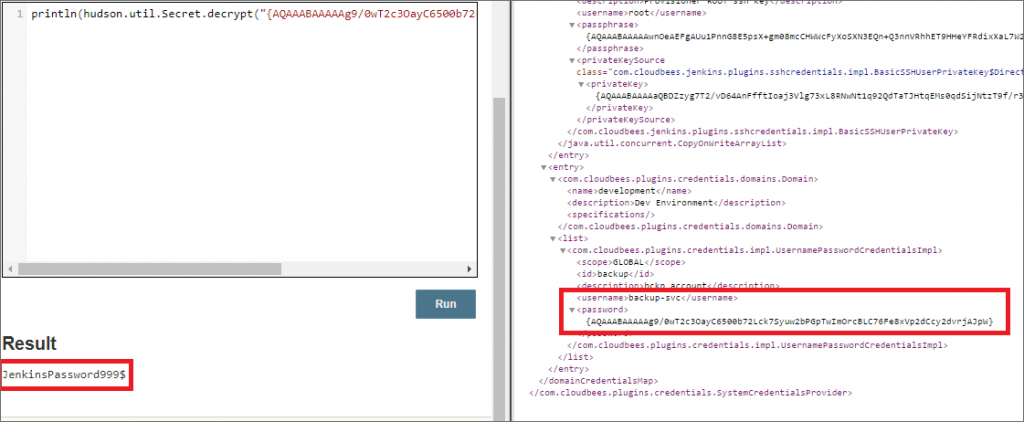Collapse the privateKeySource XML node
The width and height of the screenshot is (1024, 422).
(x=573, y=60)
